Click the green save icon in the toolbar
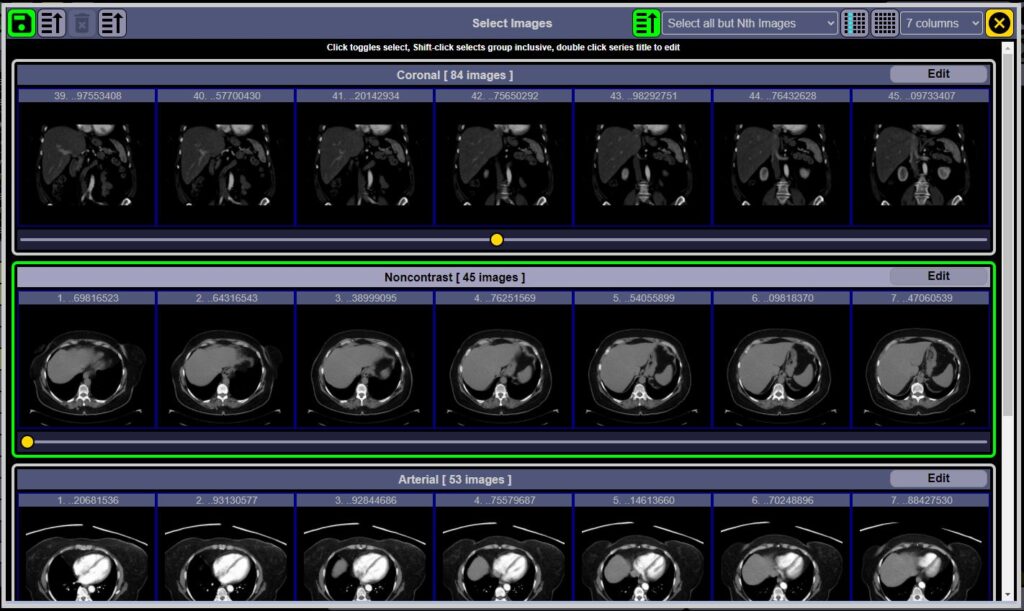Image resolution: width=1024 pixels, height=611 pixels. [x=22, y=23]
